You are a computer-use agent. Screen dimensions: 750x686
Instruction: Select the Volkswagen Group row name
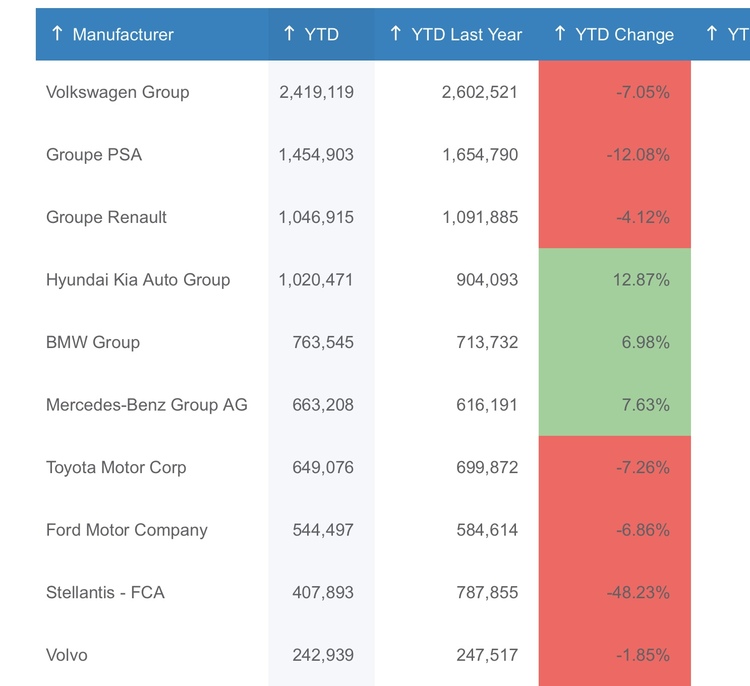tap(118, 92)
